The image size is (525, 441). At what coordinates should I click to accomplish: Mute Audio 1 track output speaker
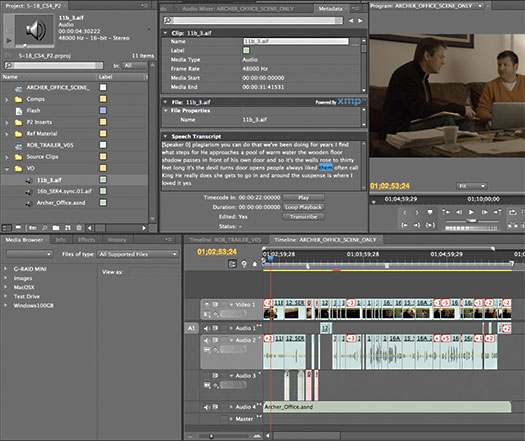click(x=207, y=328)
